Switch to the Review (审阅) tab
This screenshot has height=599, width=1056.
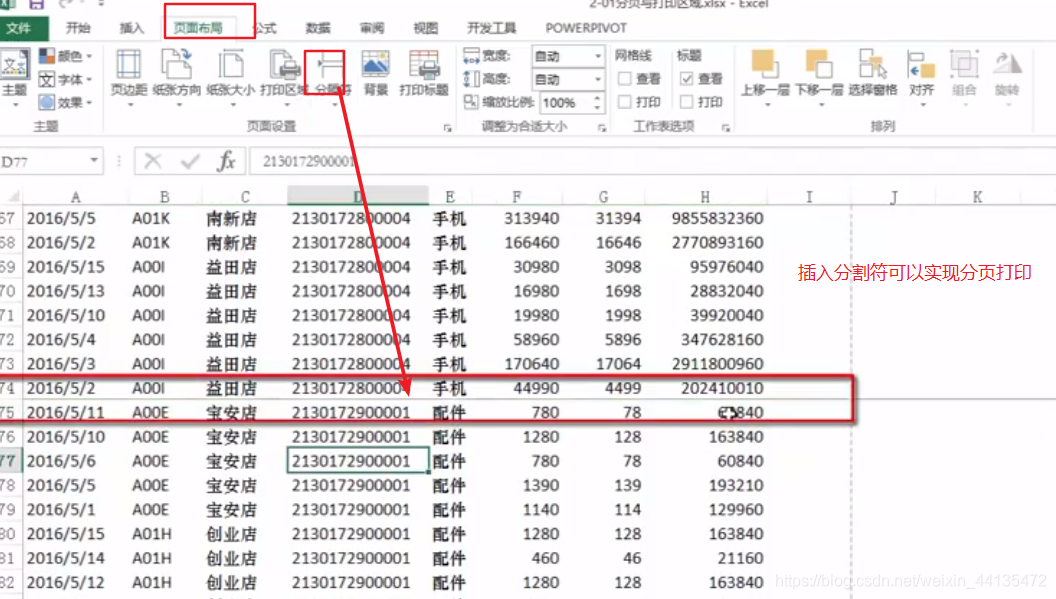[x=372, y=28]
